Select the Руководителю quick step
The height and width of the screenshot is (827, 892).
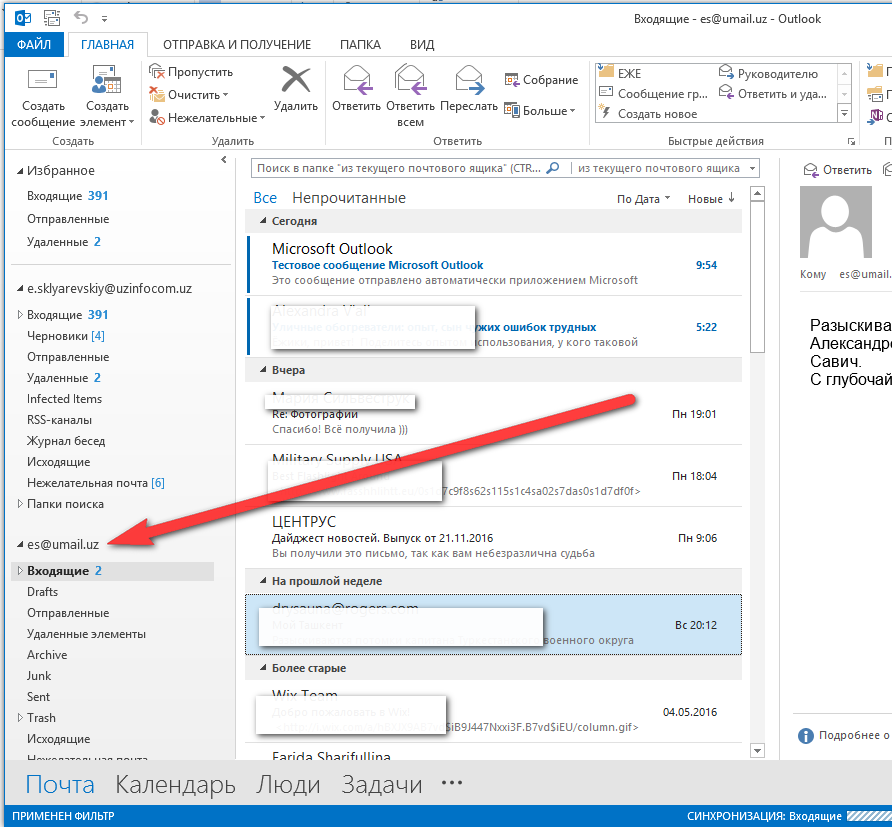(x=769, y=73)
